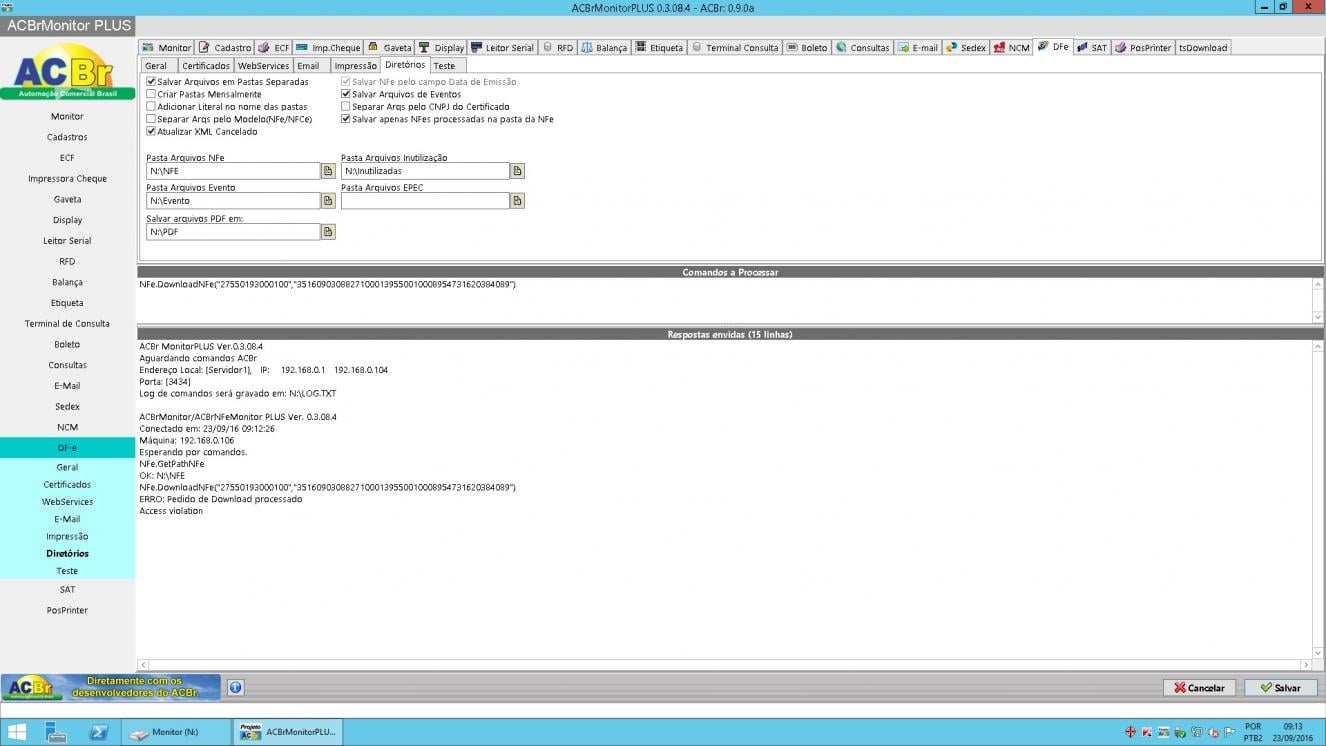Go to the PosPrinter top tab

click(1143, 47)
